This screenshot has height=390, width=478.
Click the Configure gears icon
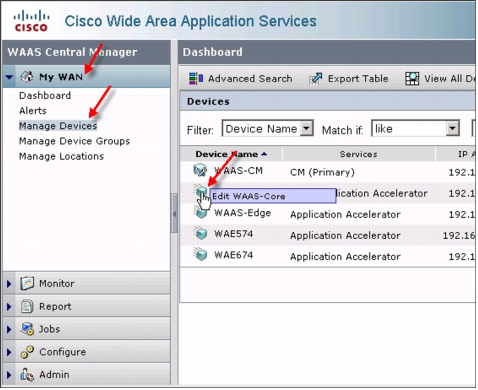(x=27, y=352)
